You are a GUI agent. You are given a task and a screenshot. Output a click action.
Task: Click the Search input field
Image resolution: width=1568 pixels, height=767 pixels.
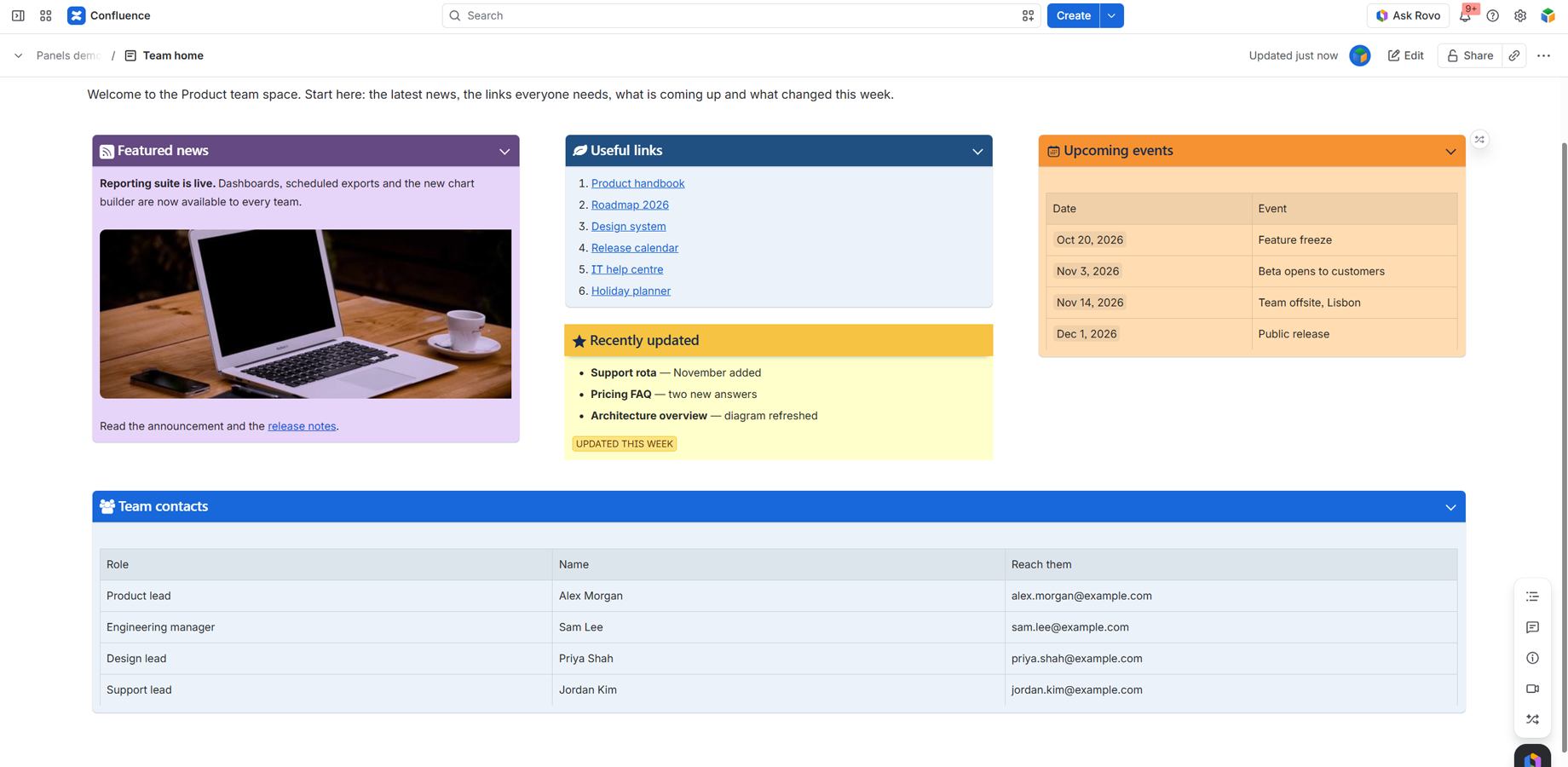pos(741,15)
